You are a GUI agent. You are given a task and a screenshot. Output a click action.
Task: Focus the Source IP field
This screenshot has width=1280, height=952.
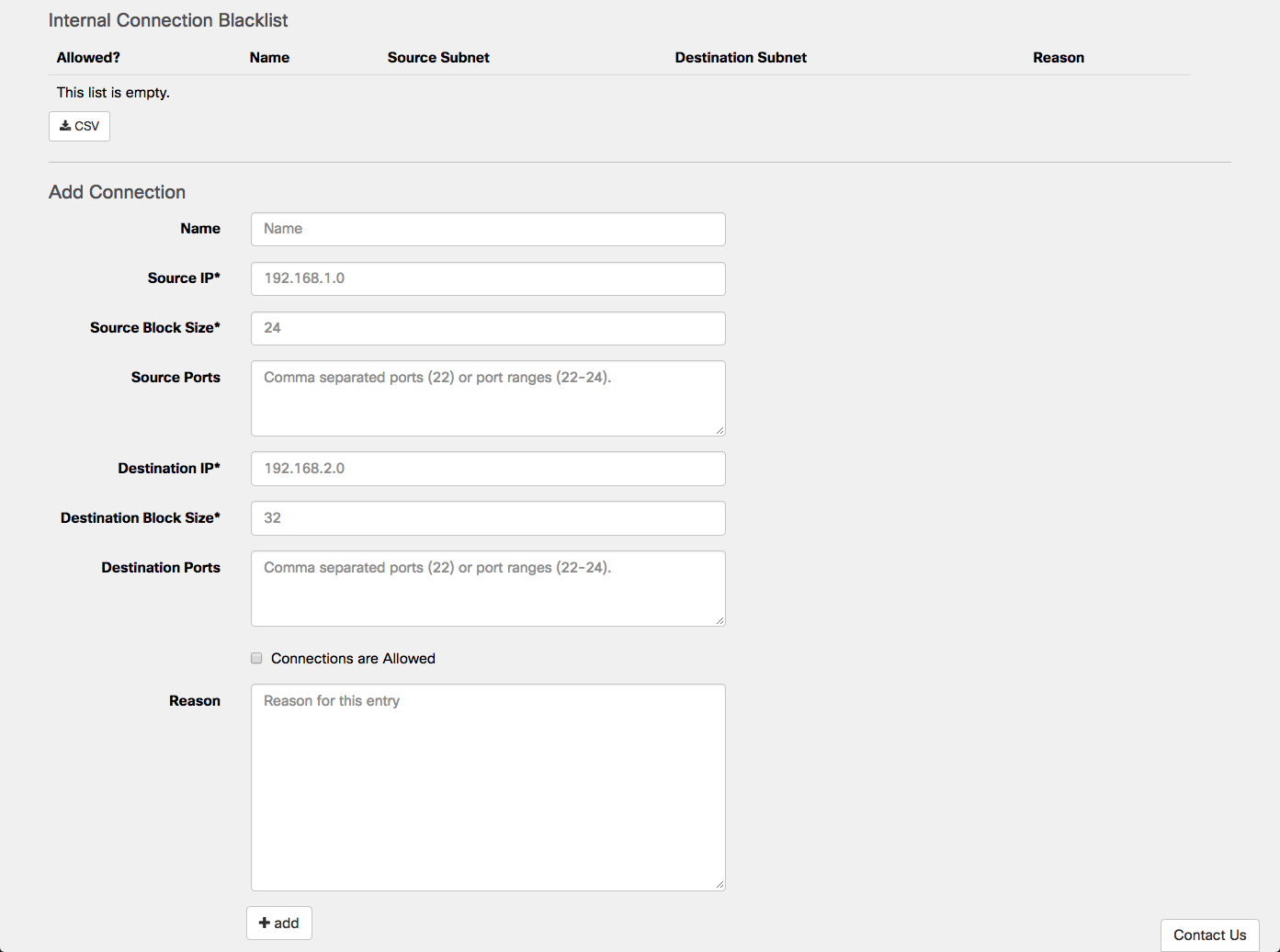pos(487,278)
